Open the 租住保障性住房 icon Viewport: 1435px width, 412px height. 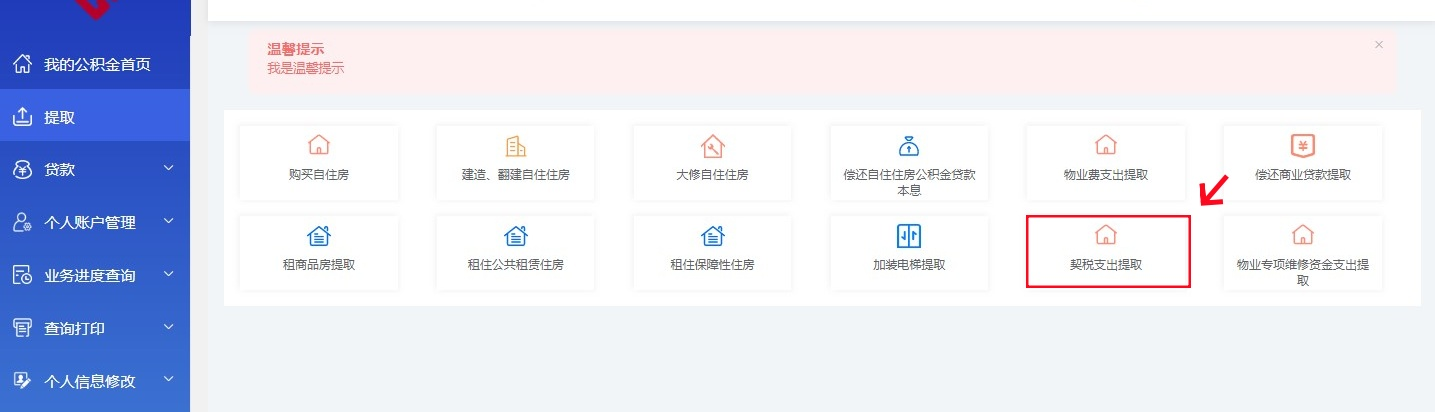(x=712, y=236)
